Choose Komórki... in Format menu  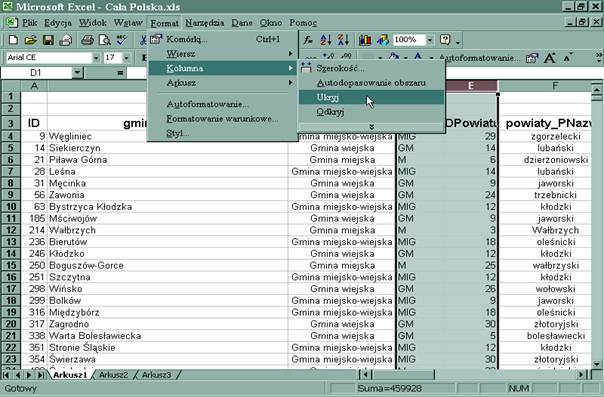pyautogui.click(x=223, y=39)
